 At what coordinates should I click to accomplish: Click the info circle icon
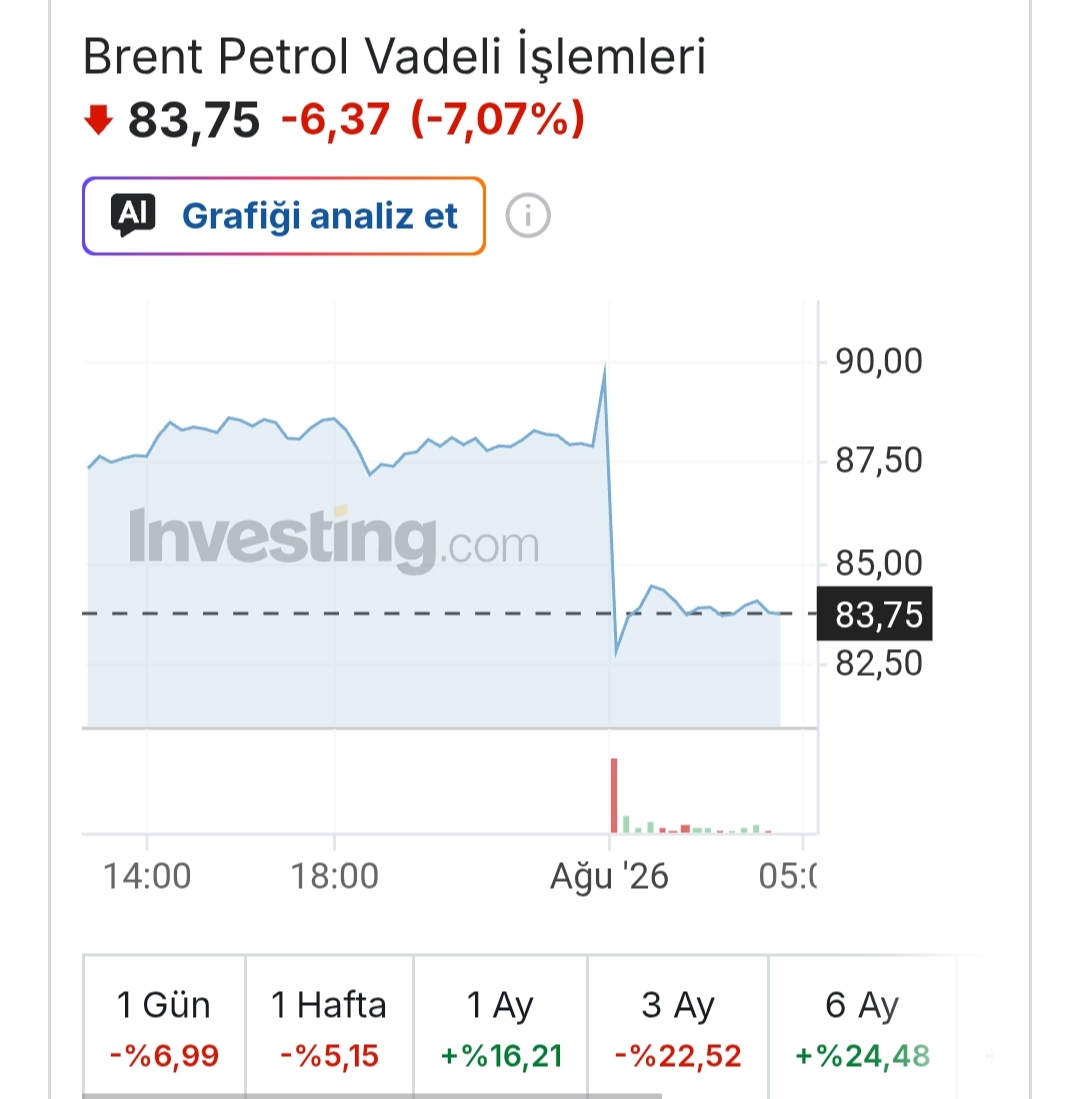pos(528,215)
